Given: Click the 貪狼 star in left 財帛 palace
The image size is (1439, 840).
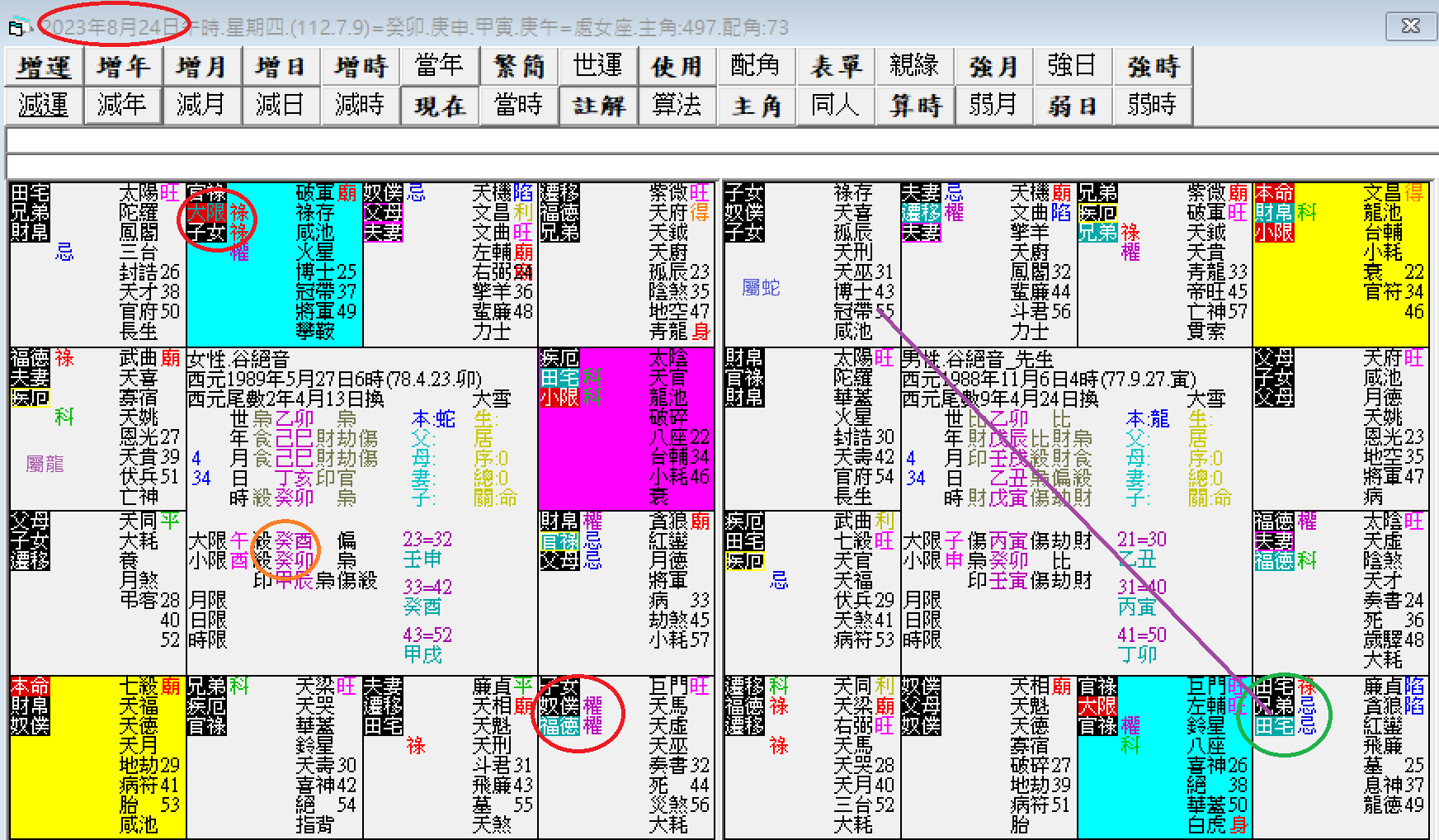Looking at the screenshot, I should pyautogui.click(x=668, y=521).
